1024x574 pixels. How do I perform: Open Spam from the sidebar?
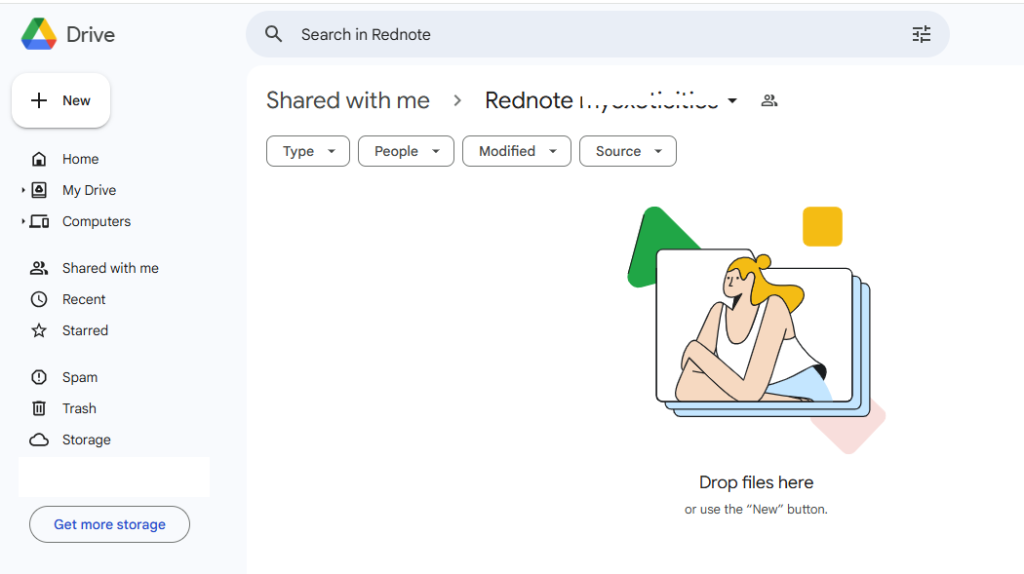pos(79,377)
